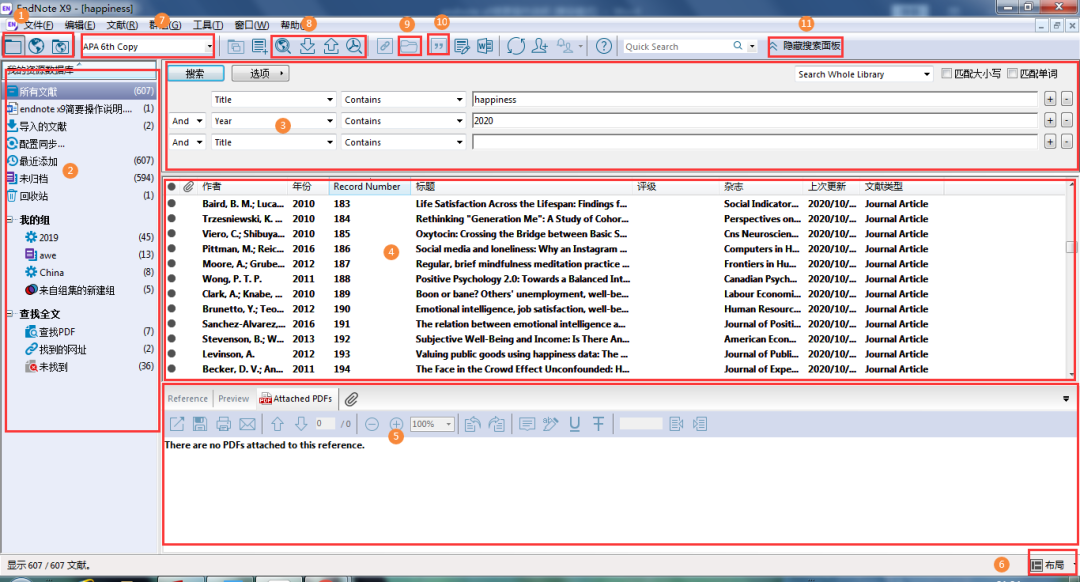Switch to the Preview tab
The image size is (1080, 582).
coord(233,399)
